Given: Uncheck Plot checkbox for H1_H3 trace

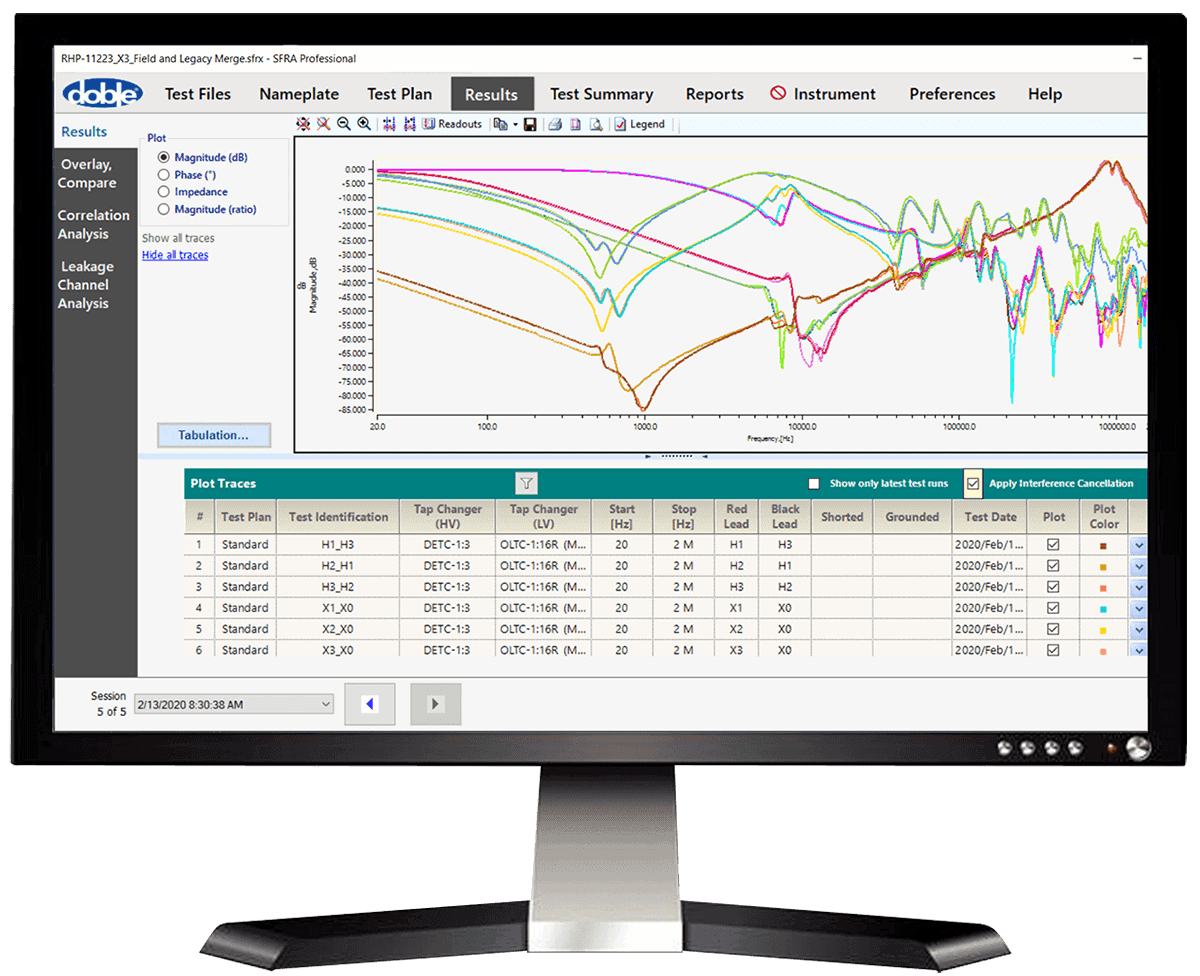Looking at the screenshot, I should 1053,545.
